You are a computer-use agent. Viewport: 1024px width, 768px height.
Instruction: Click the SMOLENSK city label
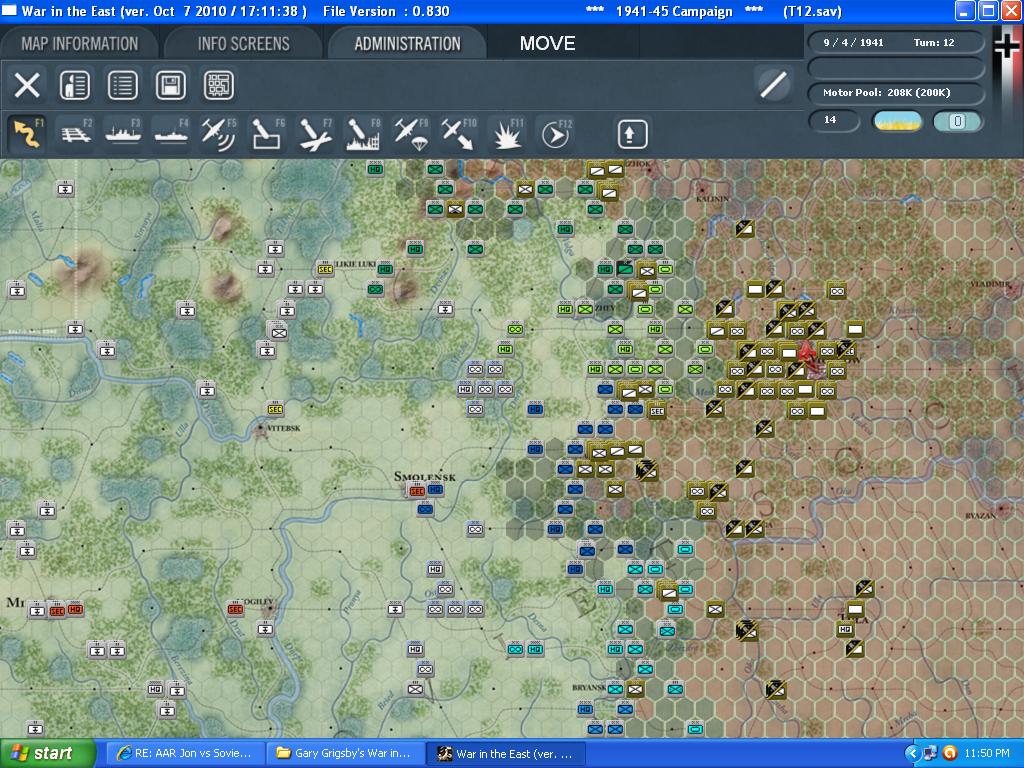click(424, 476)
